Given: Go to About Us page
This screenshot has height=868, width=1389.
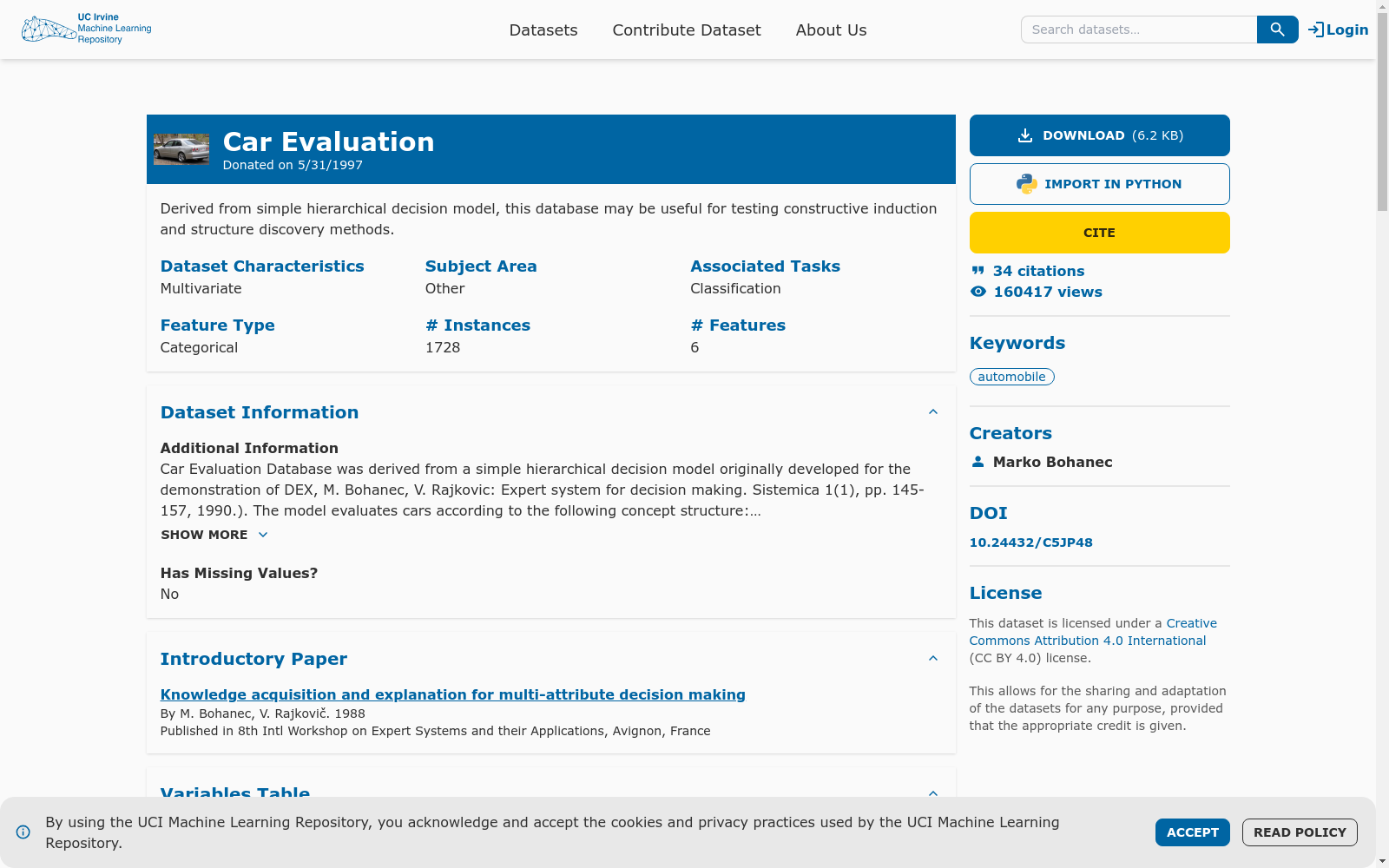Looking at the screenshot, I should click(831, 30).
